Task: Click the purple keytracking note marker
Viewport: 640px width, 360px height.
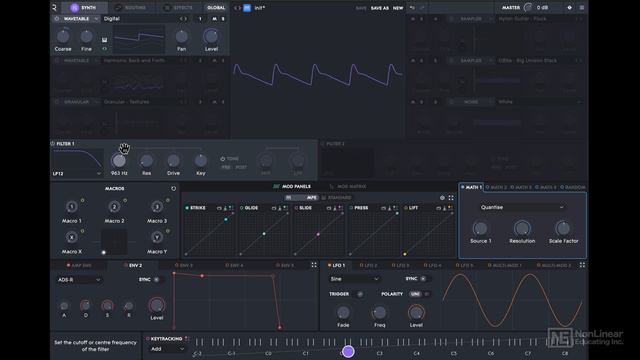Action: pyautogui.click(x=348, y=351)
